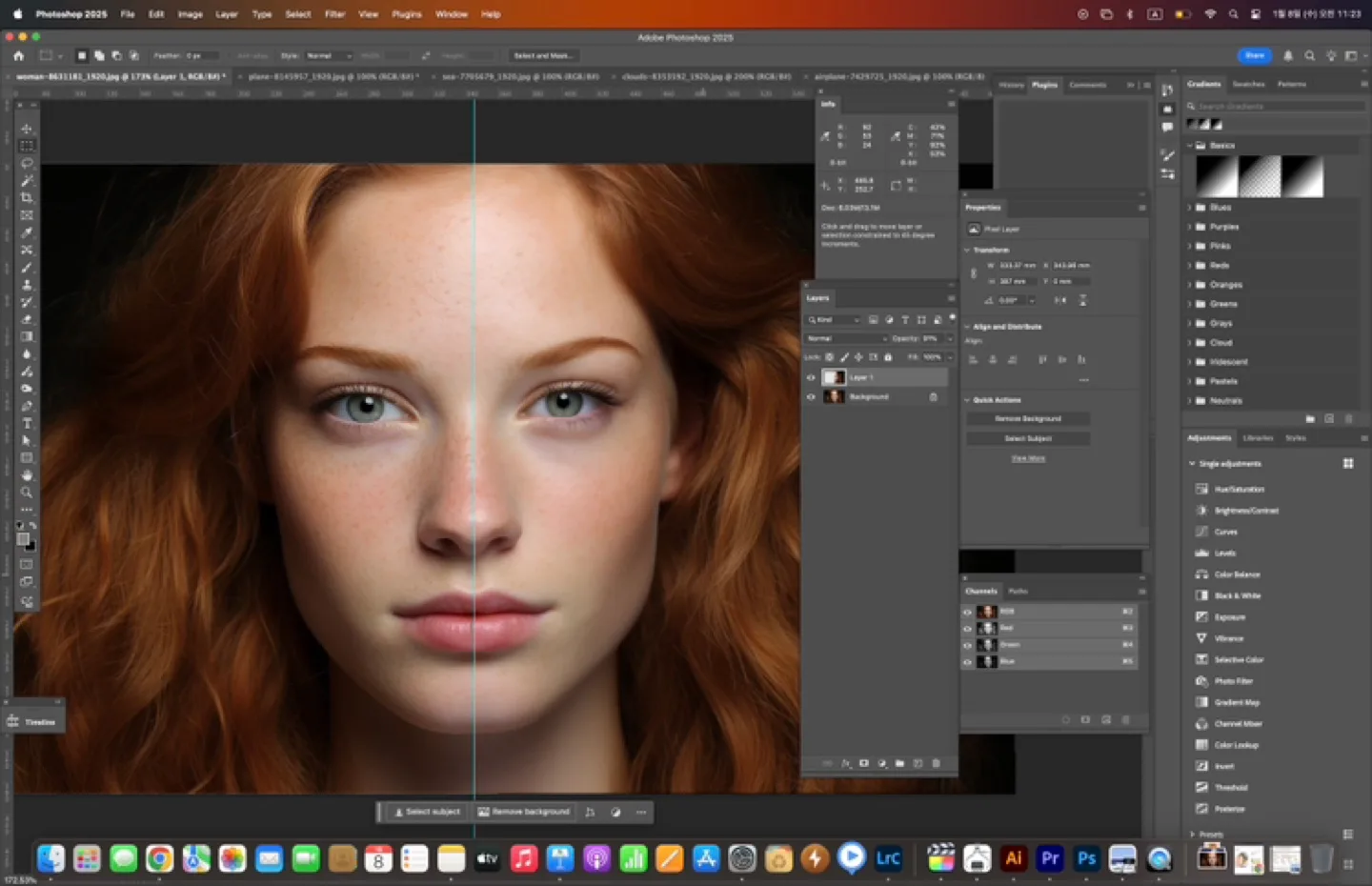This screenshot has width=1372, height=886.
Task: Select the Eyedropper tool
Action: click(x=27, y=232)
